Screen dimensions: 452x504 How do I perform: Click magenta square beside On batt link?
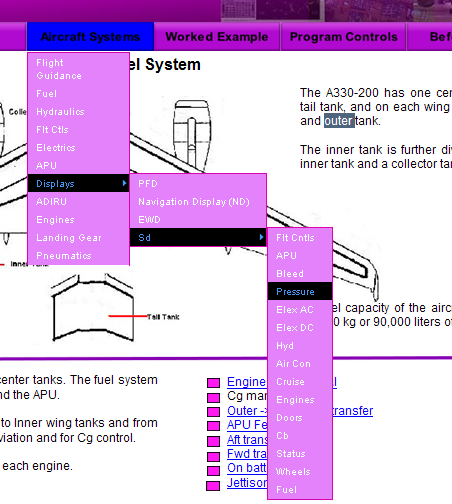point(213,470)
